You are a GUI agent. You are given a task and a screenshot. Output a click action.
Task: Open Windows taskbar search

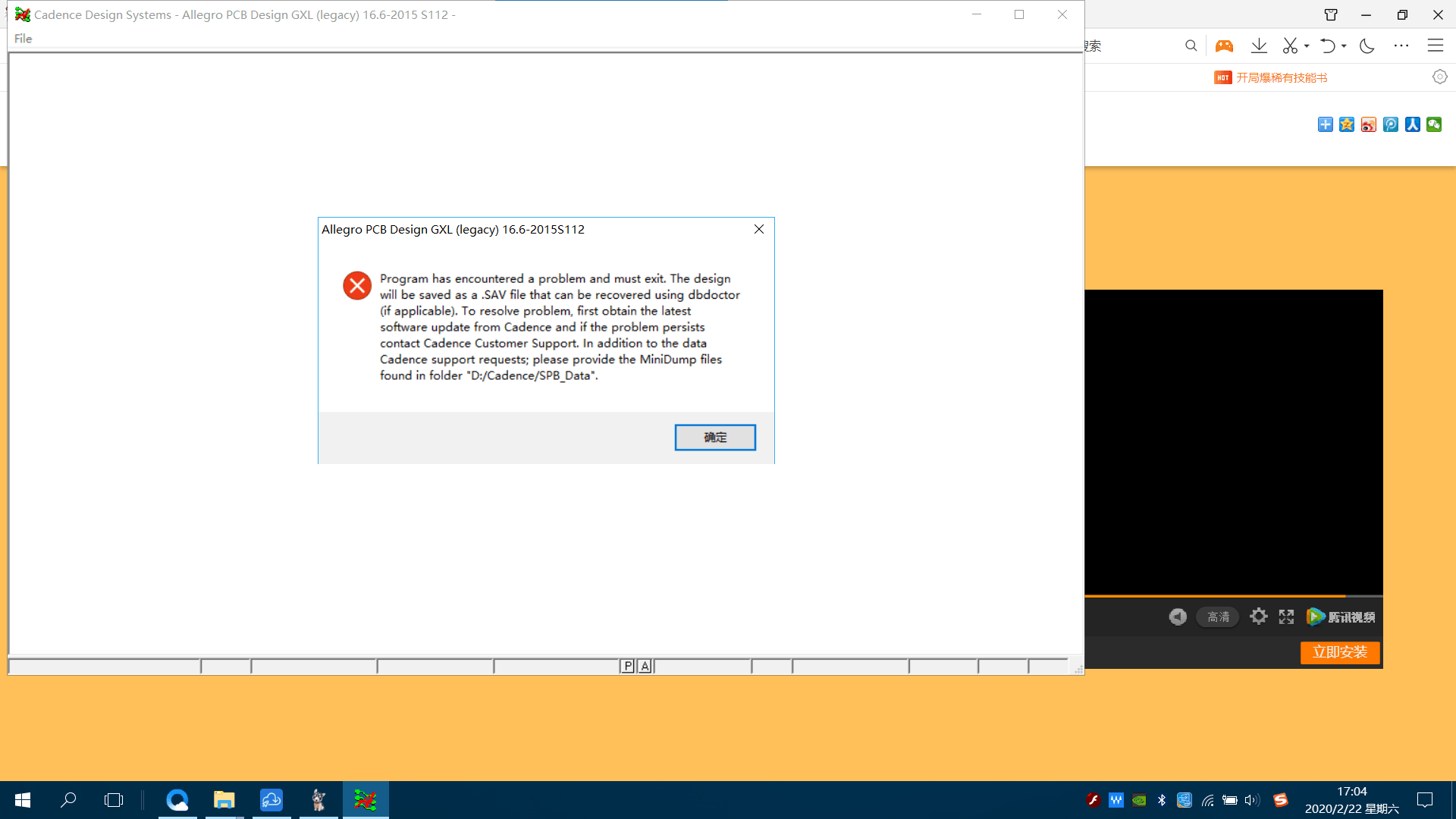click(x=68, y=800)
